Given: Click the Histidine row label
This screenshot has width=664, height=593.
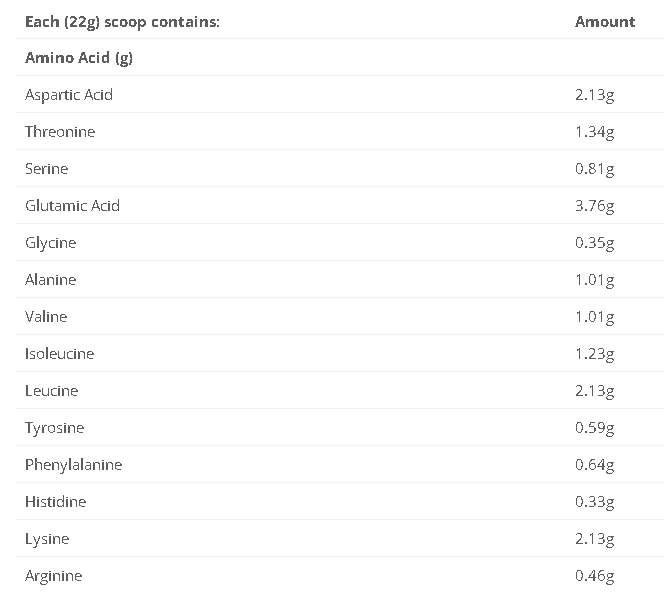Looking at the screenshot, I should click(55, 502).
